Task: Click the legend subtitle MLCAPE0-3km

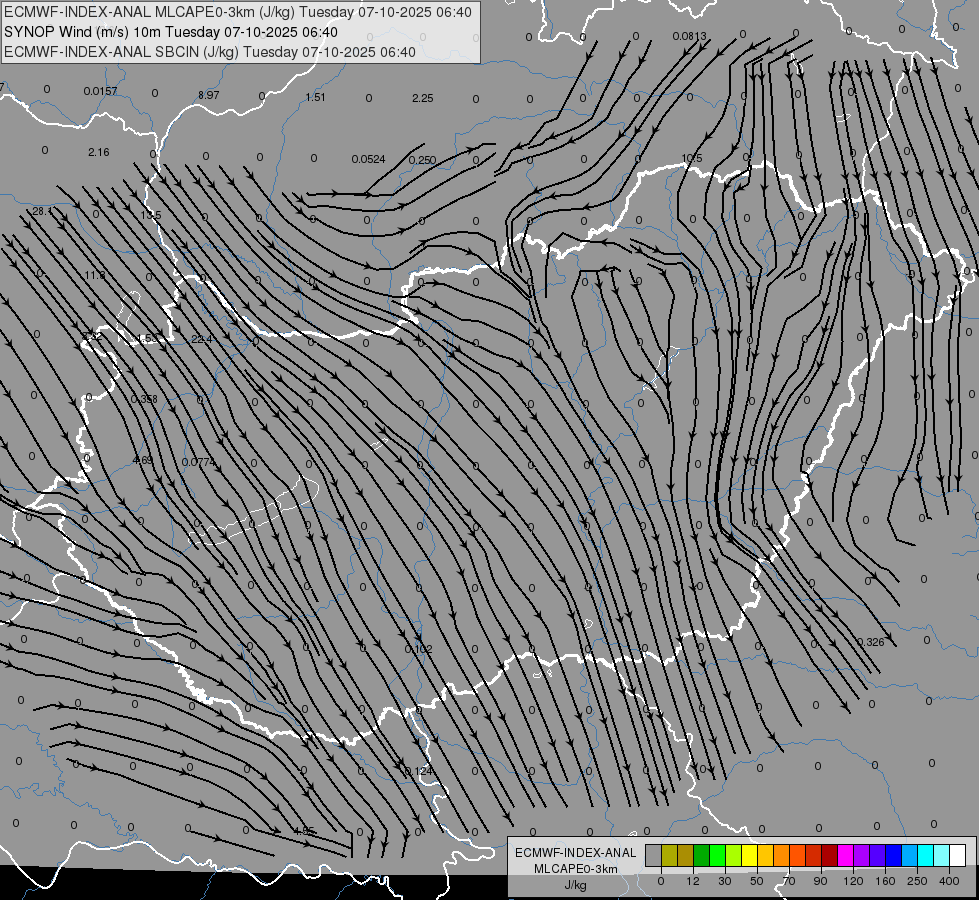Action: (576, 869)
